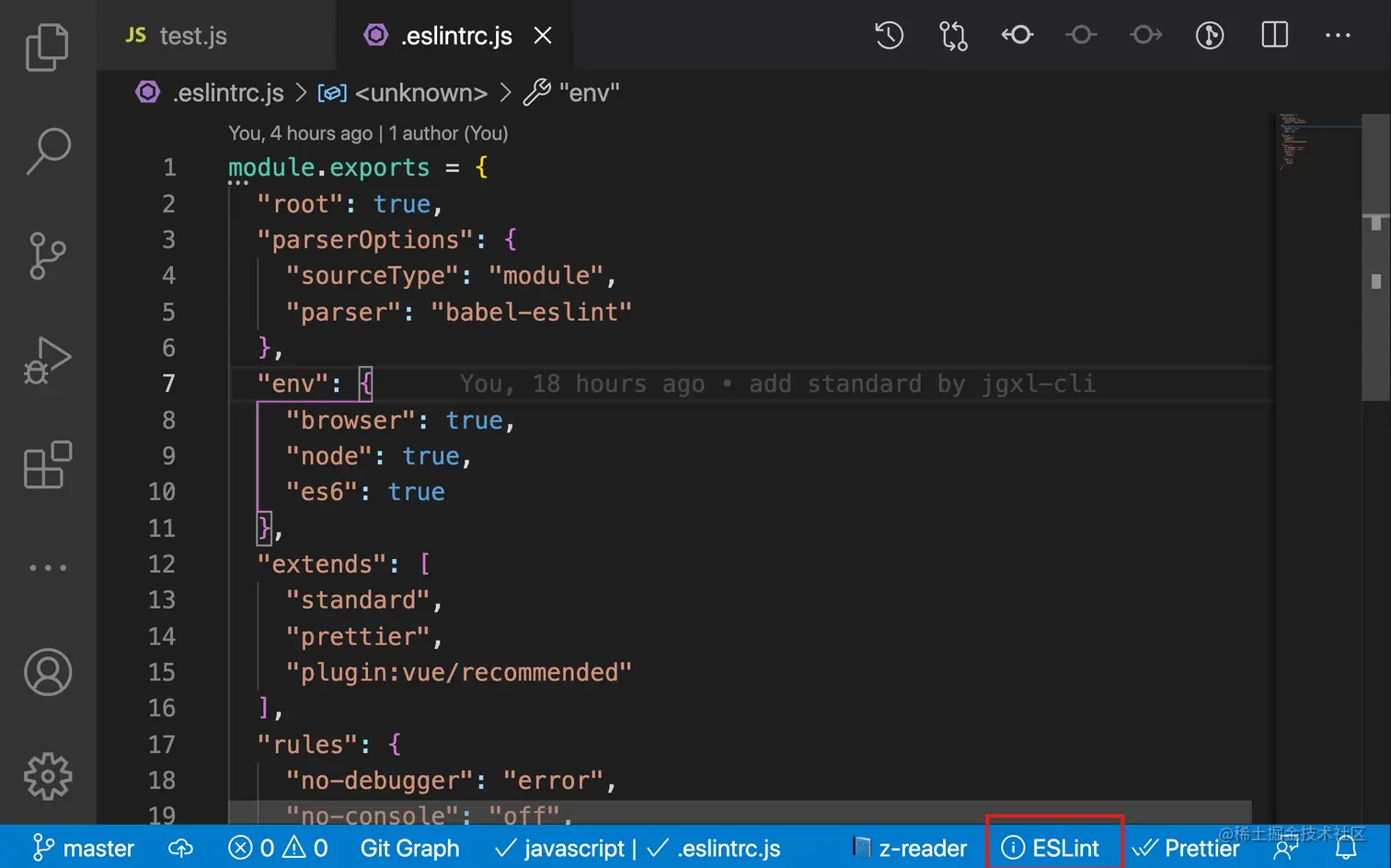1391x868 pixels.
Task: Select the .eslintrc.js tab
Action: [456, 36]
